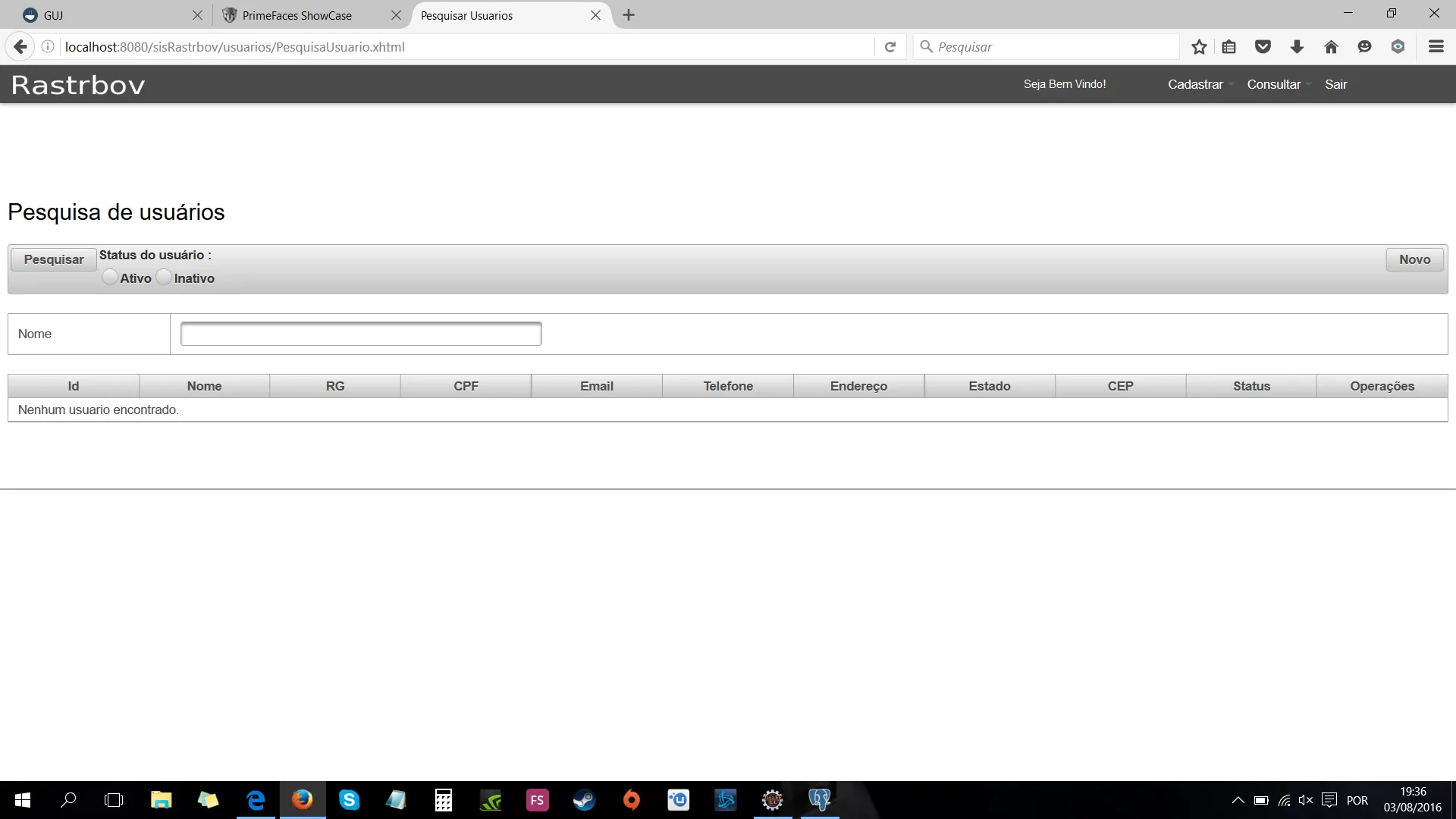Screen dimensions: 1456x819
Task: Open the downloads arrow icon
Action: [1297, 47]
